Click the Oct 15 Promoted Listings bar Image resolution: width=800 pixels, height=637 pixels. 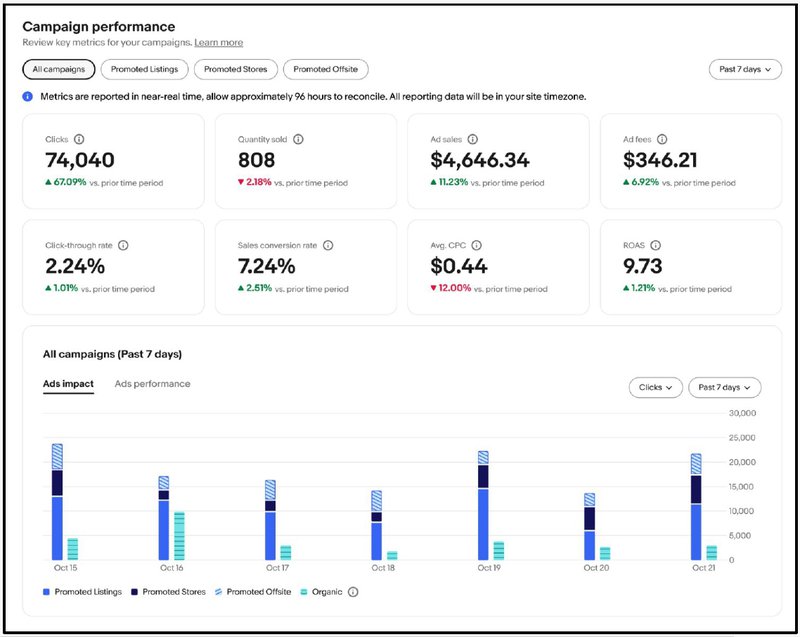click(x=57, y=528)
